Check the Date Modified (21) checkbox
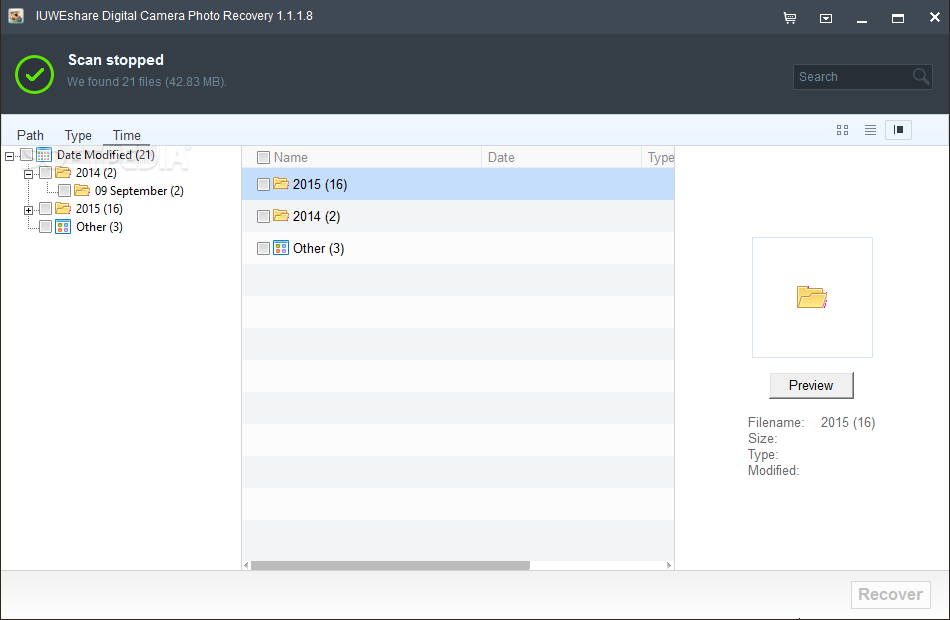The image size is (950, 620). point(27,155)
